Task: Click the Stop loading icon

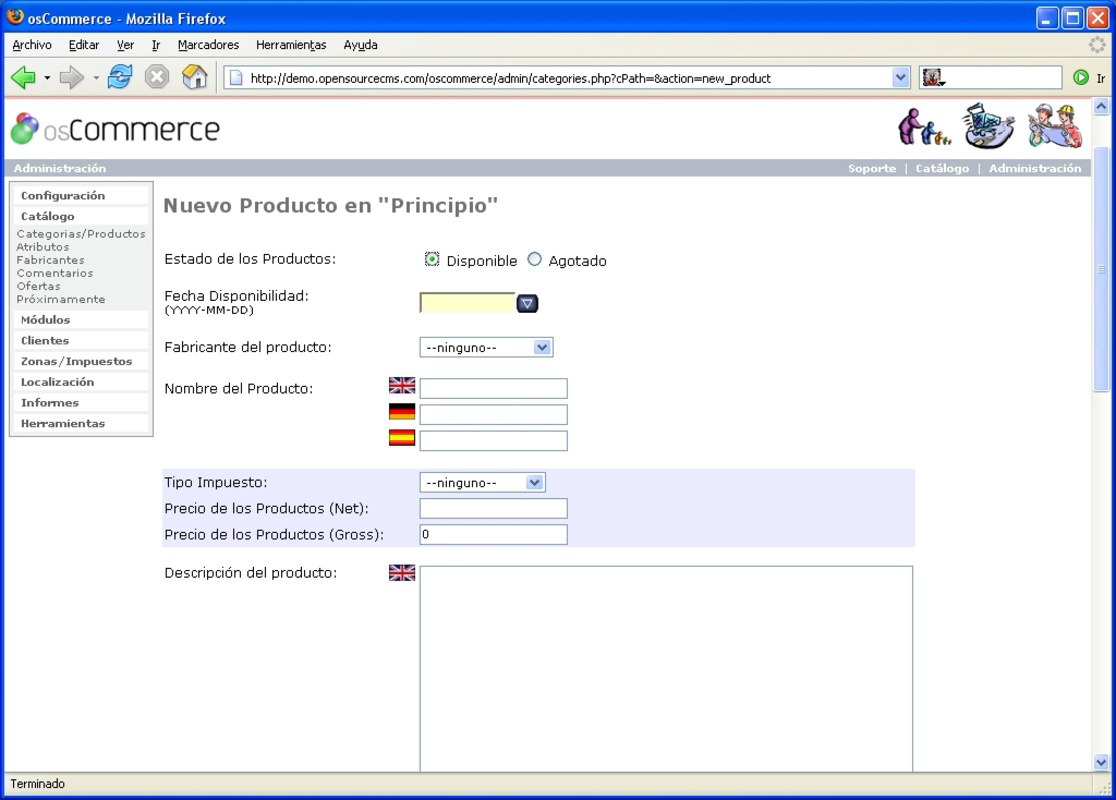Action: [x=157, y=76]
